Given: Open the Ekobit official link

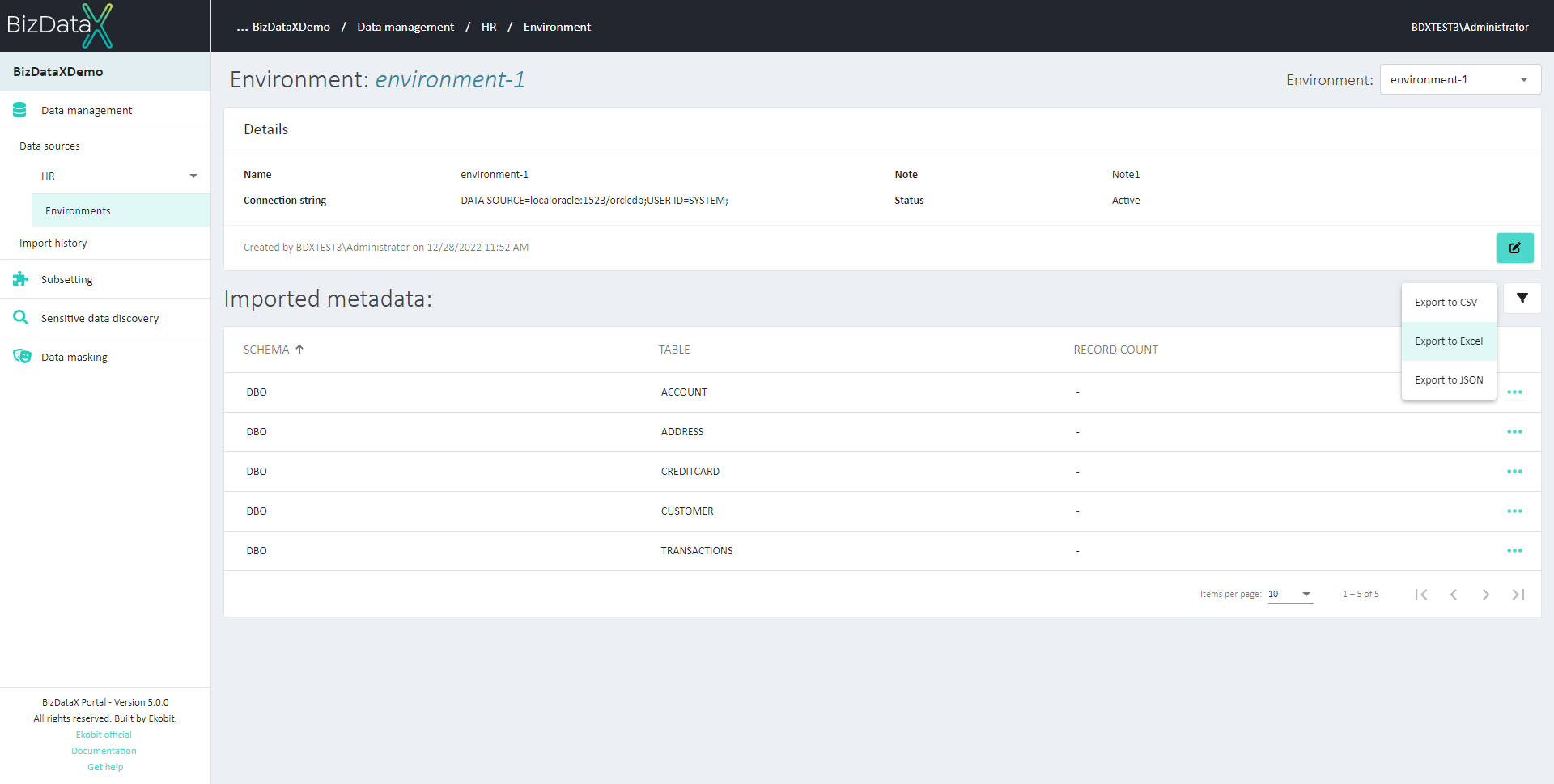Looking at the screenshot, I should pyautogui.click(x=104, y=735).
